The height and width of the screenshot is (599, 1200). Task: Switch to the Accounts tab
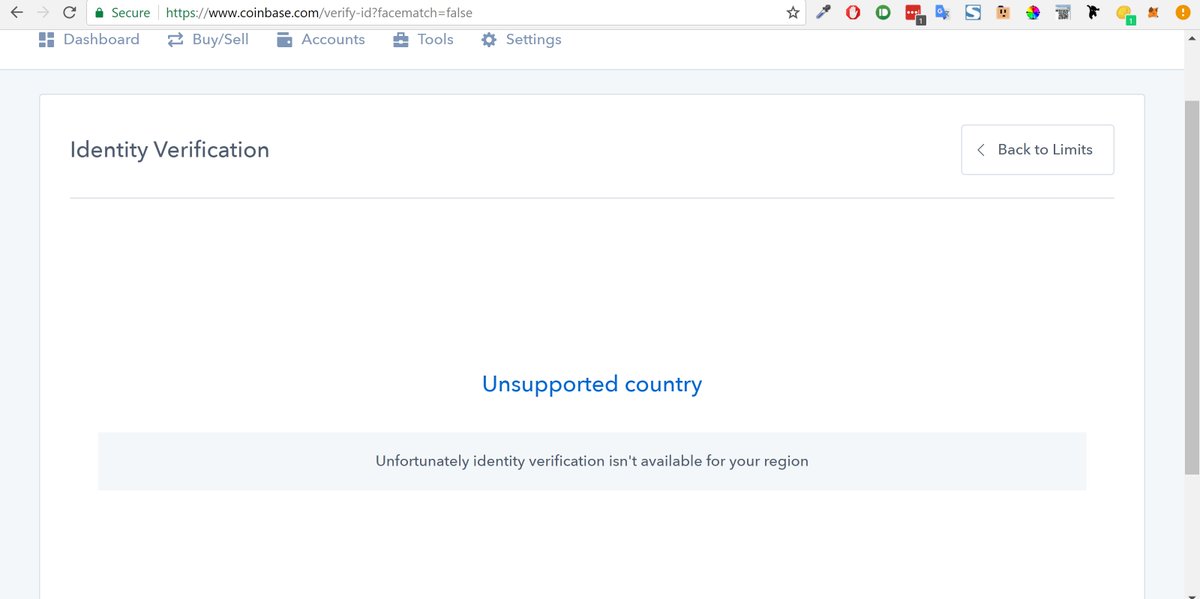click(x=321, y=39)
